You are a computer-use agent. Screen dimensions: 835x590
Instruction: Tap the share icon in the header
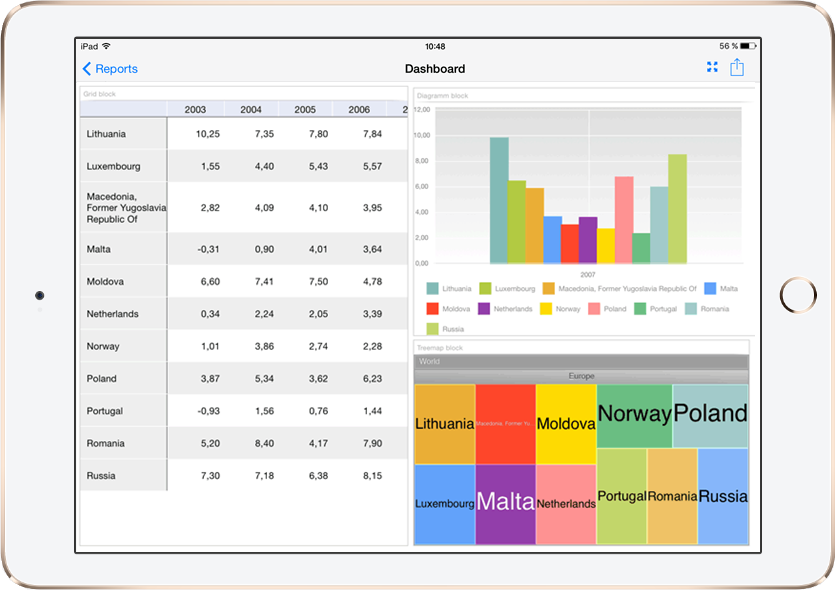[x=737, y=67]
